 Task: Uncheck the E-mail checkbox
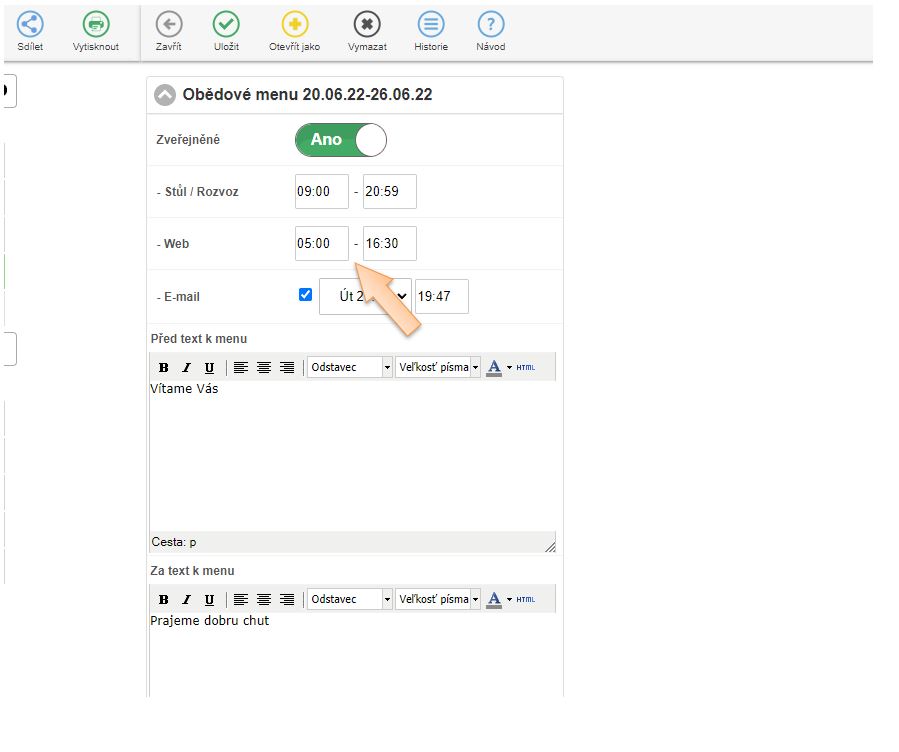(306, 295)
